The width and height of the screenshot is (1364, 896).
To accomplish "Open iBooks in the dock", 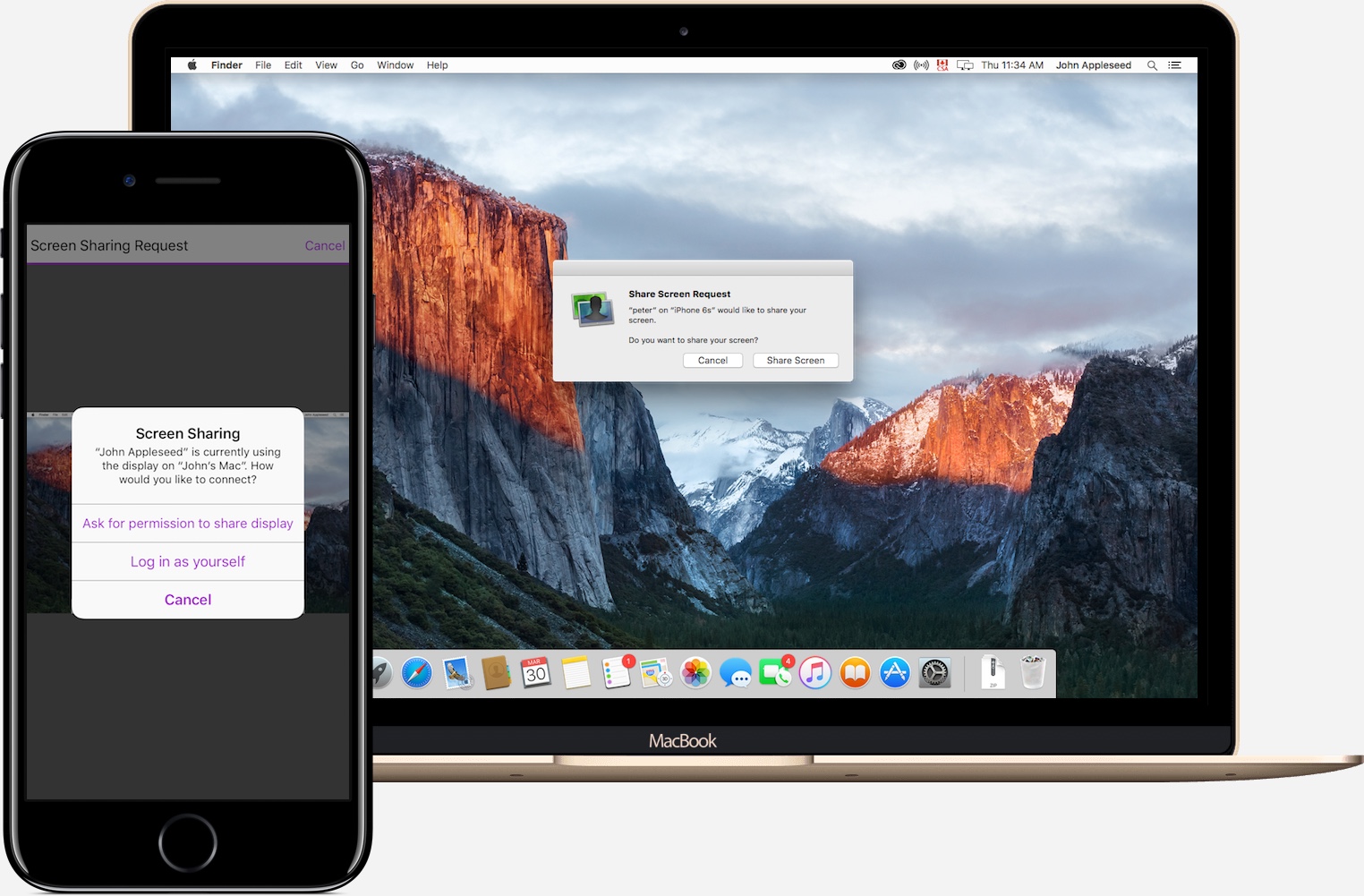I will (x=855, y=673).
